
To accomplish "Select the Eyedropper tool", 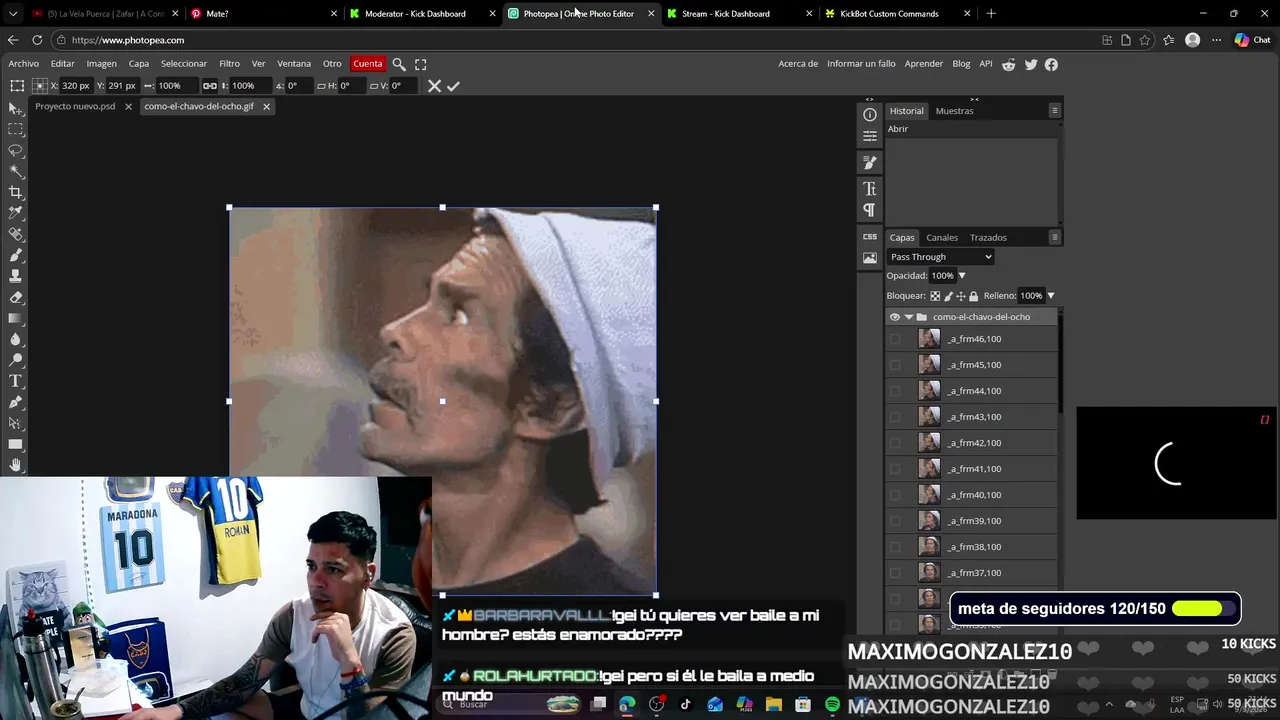I will click(15, 213).
